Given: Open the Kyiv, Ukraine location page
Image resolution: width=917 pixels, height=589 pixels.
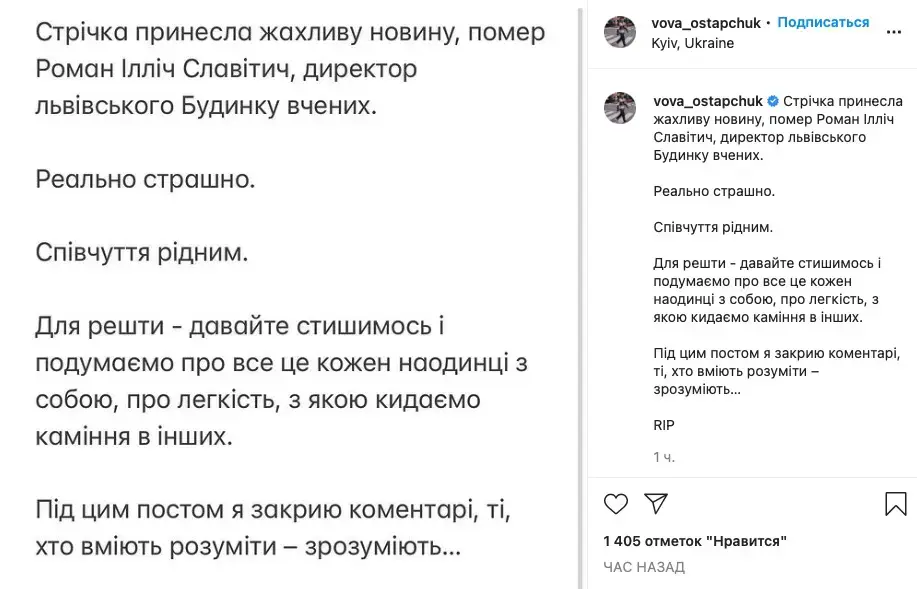Looking at the screenshot, I should [x=693, y=43].
